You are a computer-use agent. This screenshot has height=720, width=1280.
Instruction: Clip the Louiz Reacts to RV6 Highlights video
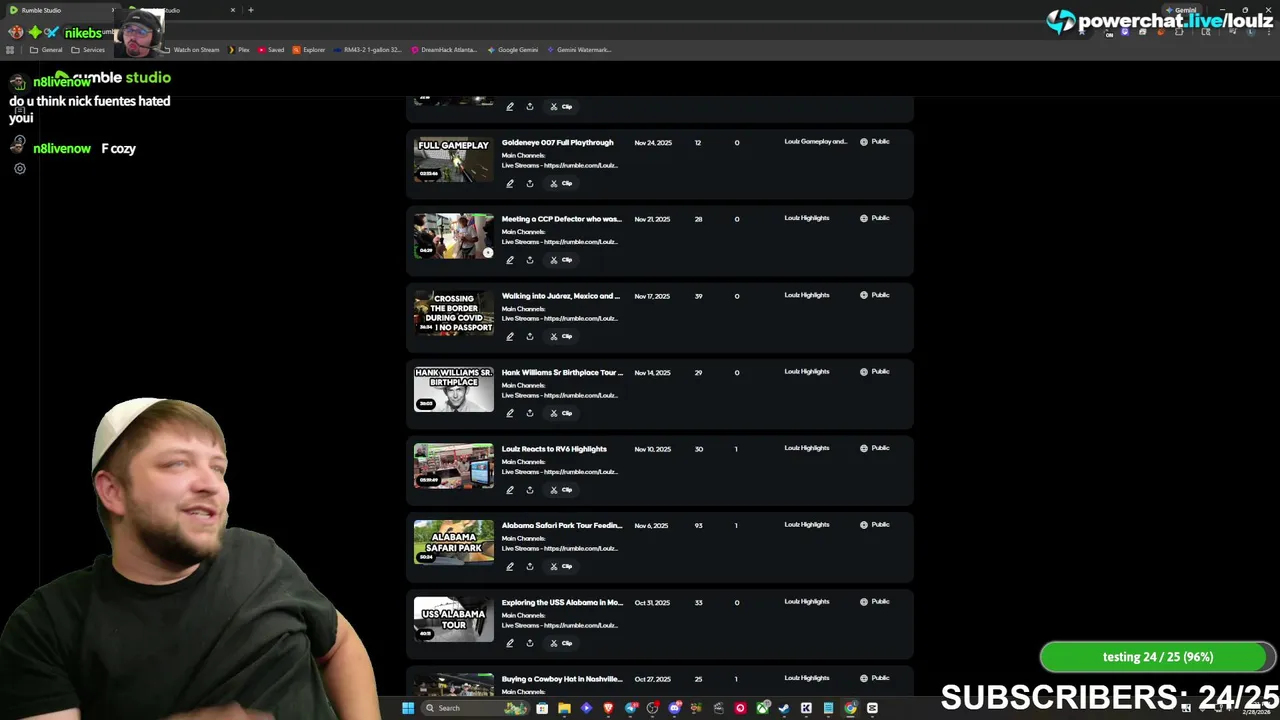561,490
